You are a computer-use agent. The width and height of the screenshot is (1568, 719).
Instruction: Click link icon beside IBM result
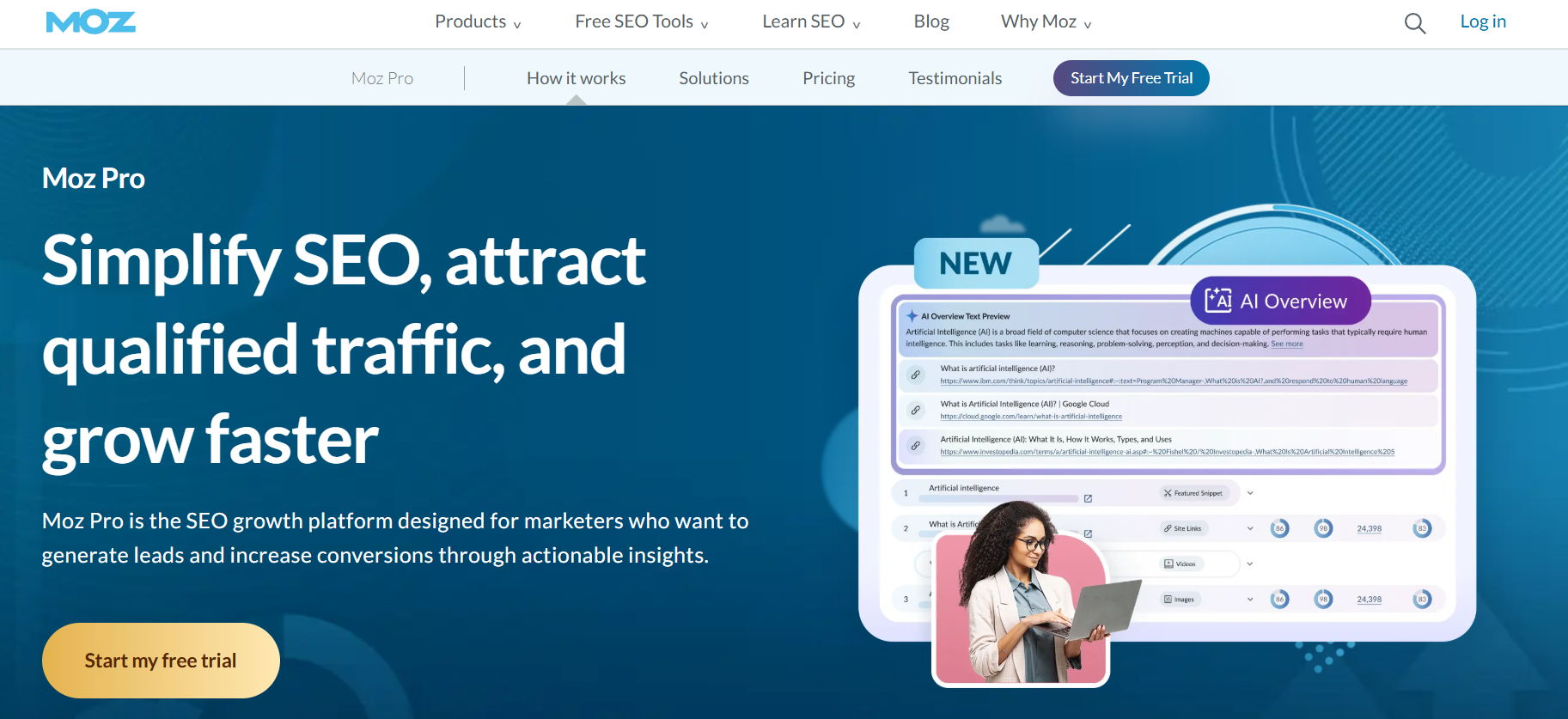click(x=916, y=375)
